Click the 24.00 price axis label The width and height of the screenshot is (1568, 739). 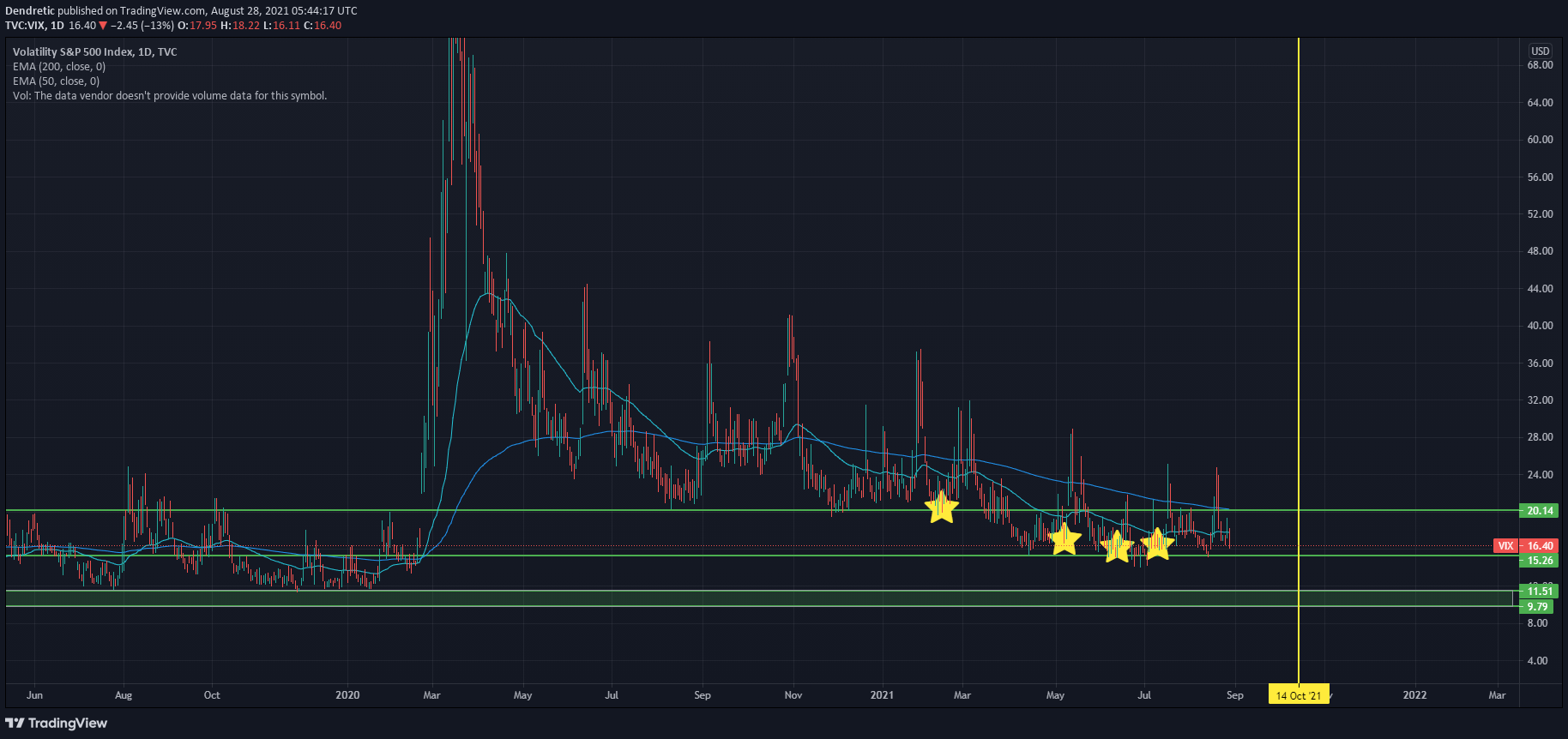coord(1540,475)
